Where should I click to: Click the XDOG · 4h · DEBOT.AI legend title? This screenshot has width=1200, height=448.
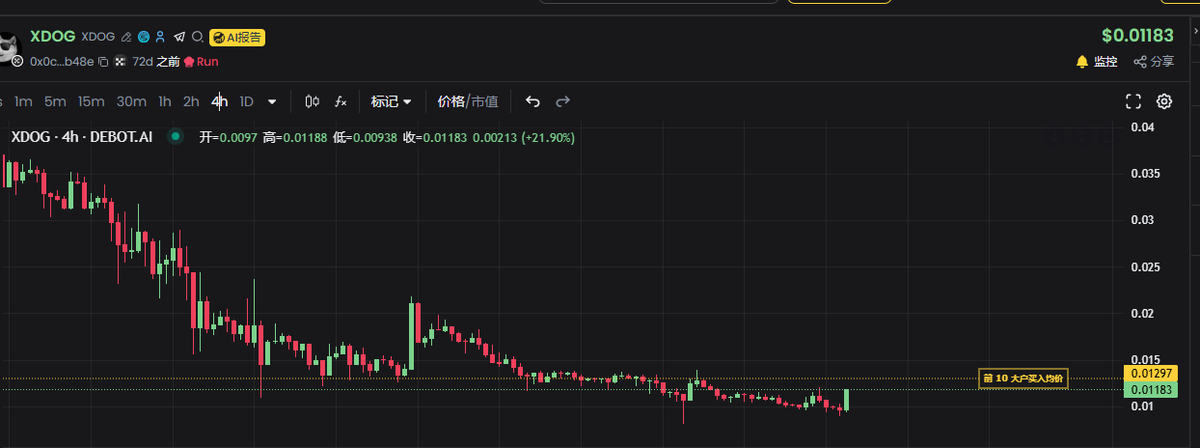point(81,137)
